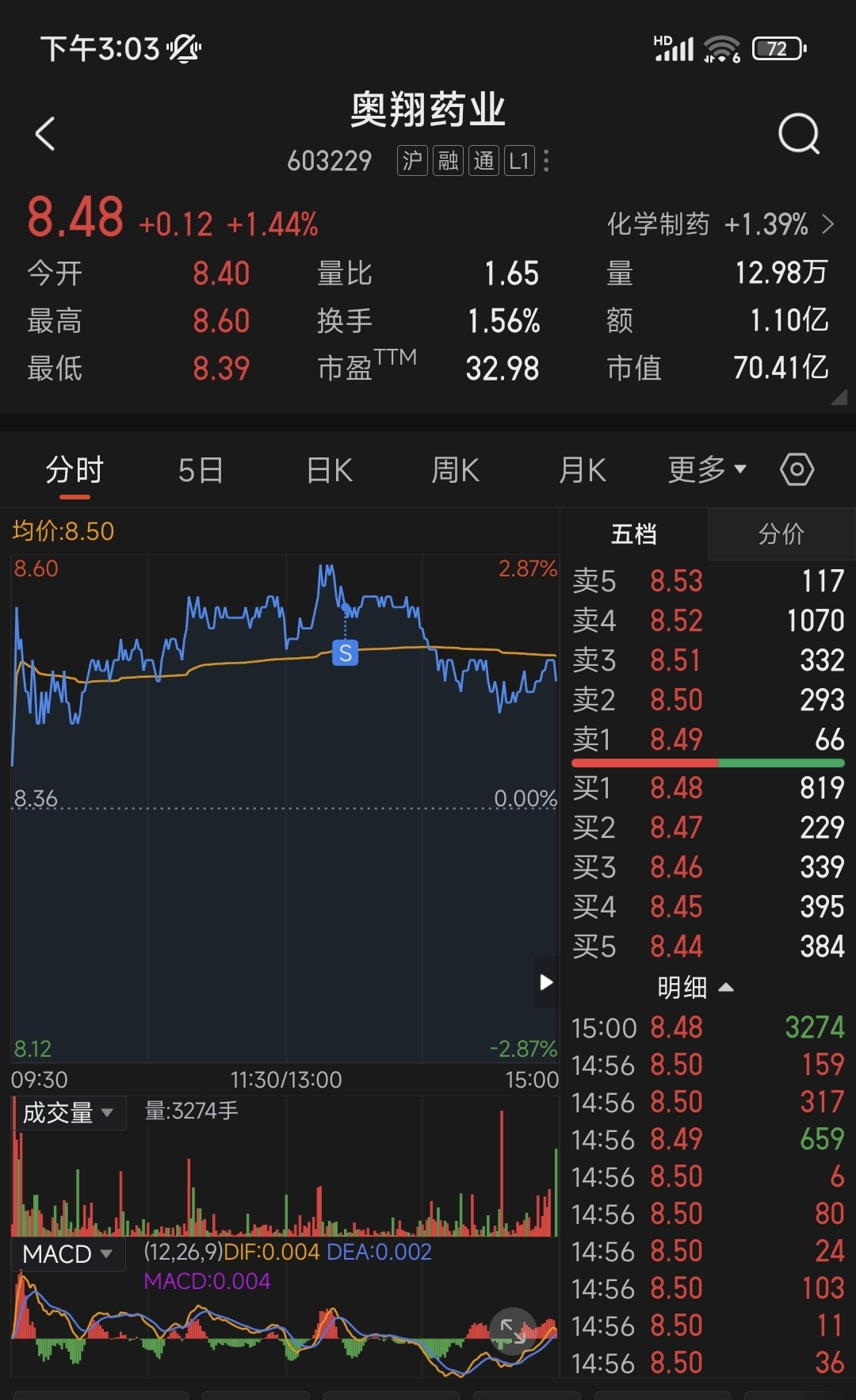The image size is (856, 1400).
Task: Tap the 卖4 8.52 ask row
Action: tap(709, 621)
